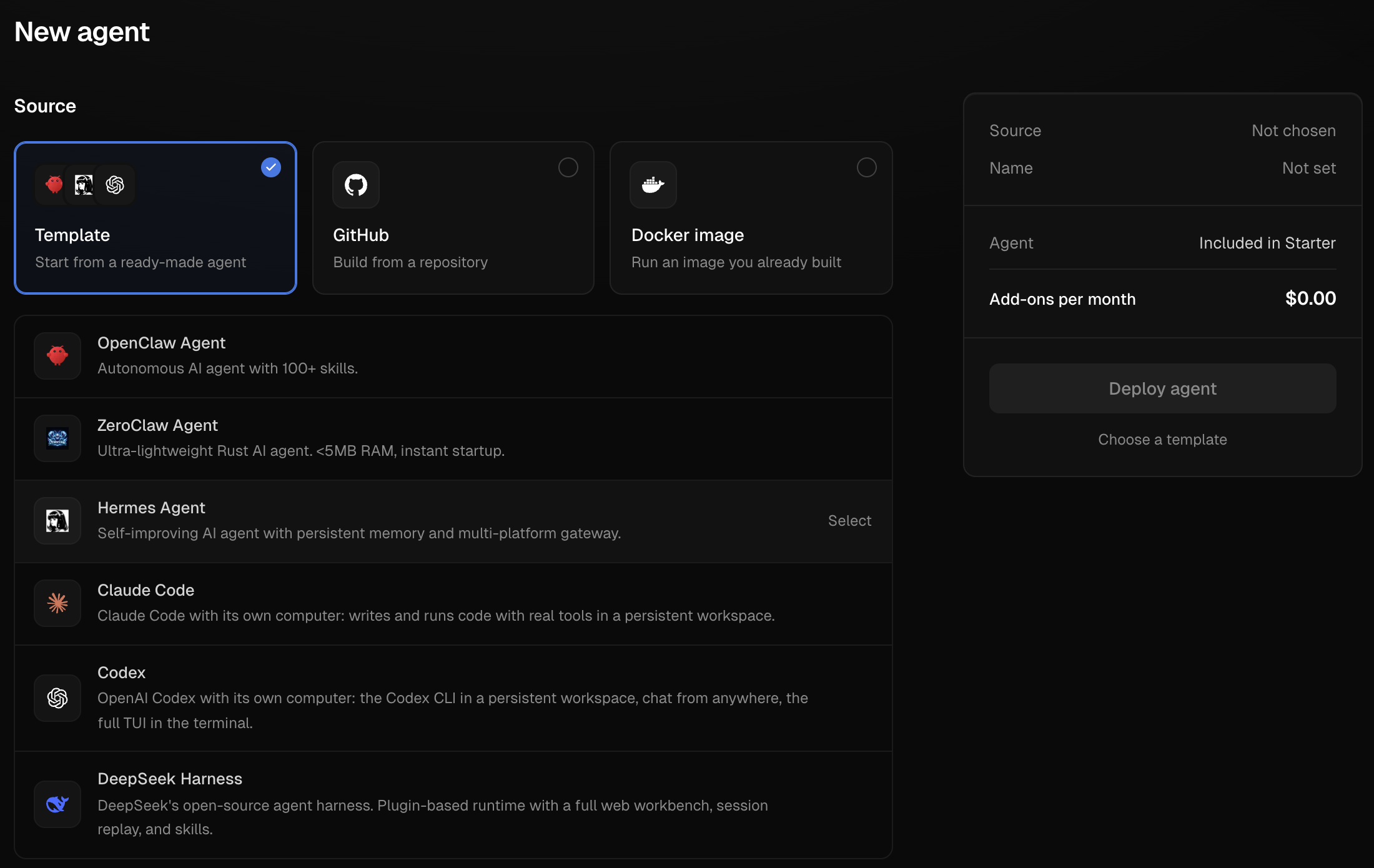Click 'Run an image you already built'
Screen dimensions: 1374x868
736,262
